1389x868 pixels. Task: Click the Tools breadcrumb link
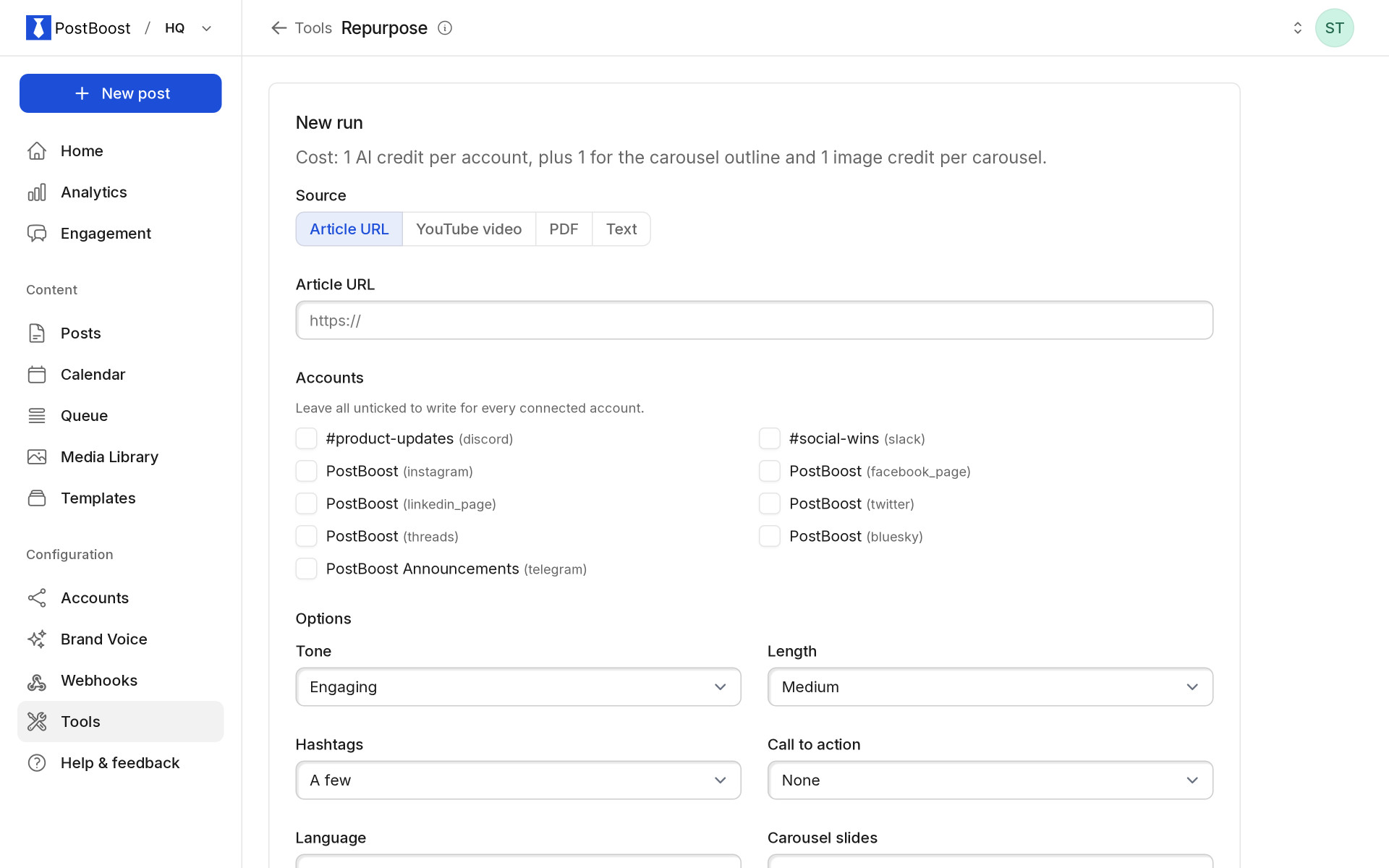[x=313, y=27]
